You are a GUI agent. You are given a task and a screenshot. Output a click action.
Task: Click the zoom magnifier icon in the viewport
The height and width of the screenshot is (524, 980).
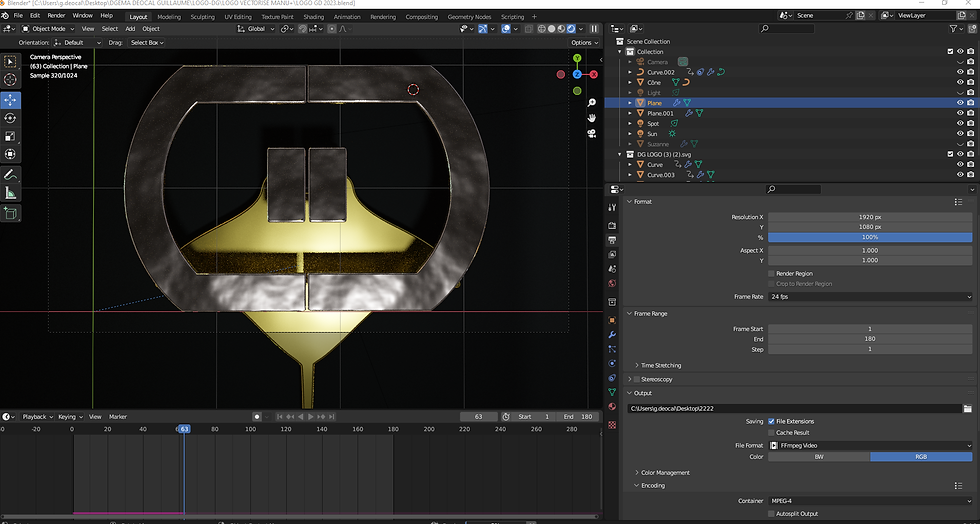click(592, 101)
